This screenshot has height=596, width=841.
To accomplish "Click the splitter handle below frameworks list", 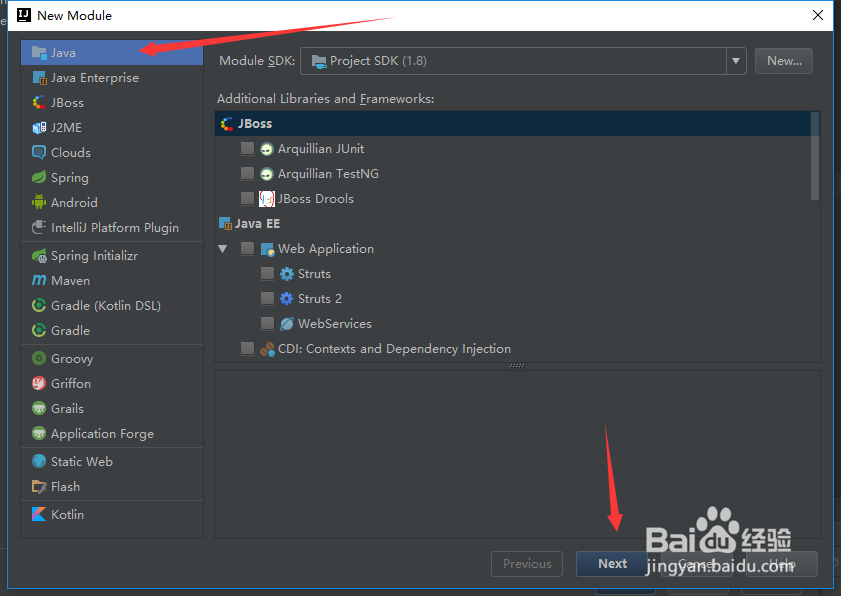I will tap(517, 366).
